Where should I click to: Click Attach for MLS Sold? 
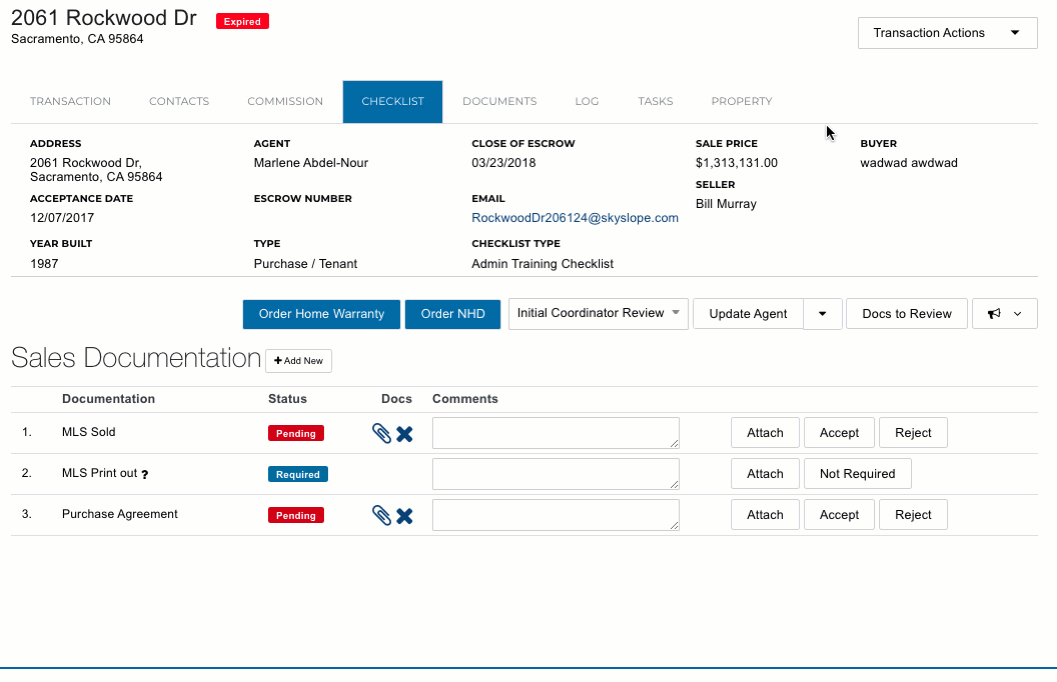(x=765, y=433)
